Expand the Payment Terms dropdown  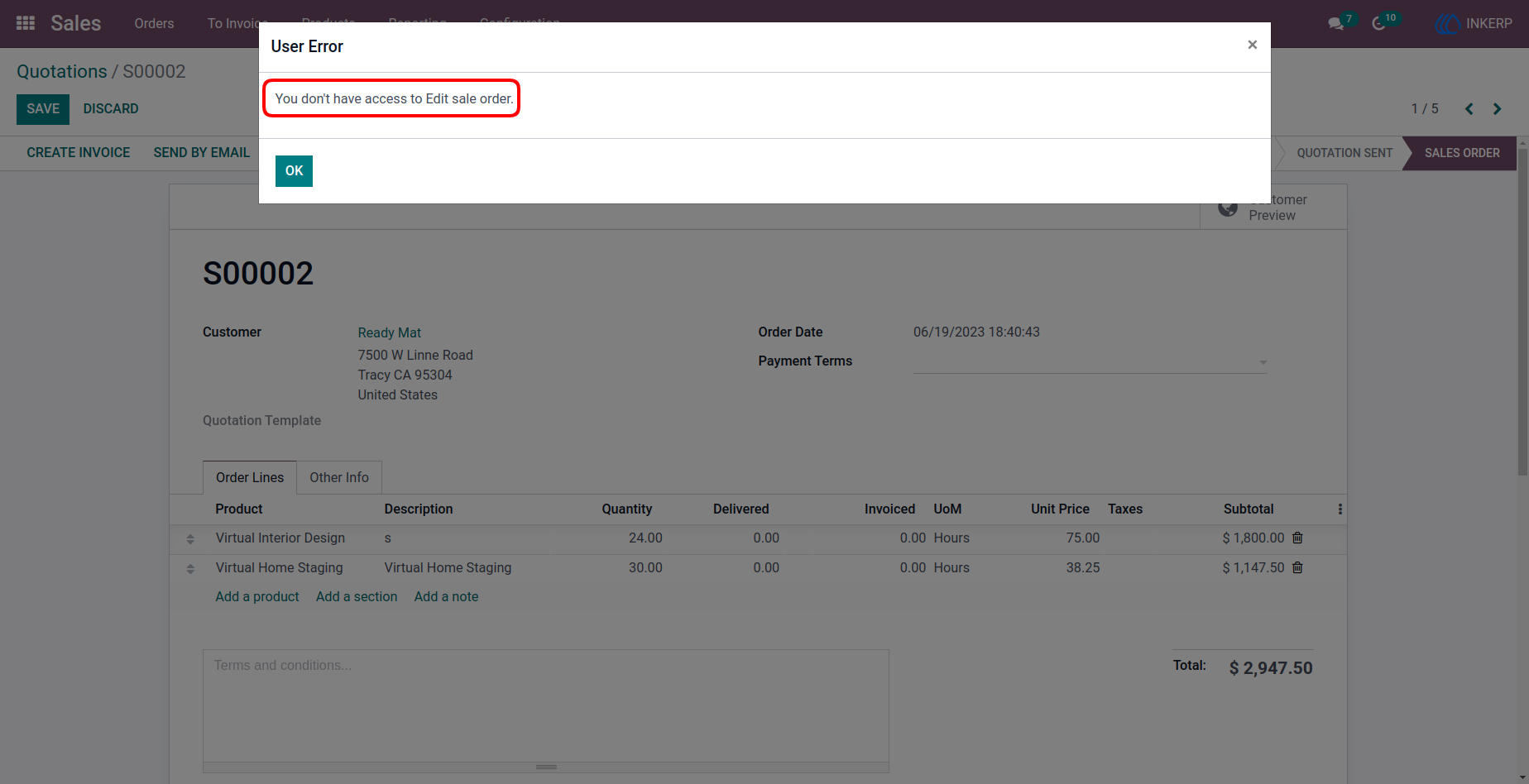coord(1263,362)
